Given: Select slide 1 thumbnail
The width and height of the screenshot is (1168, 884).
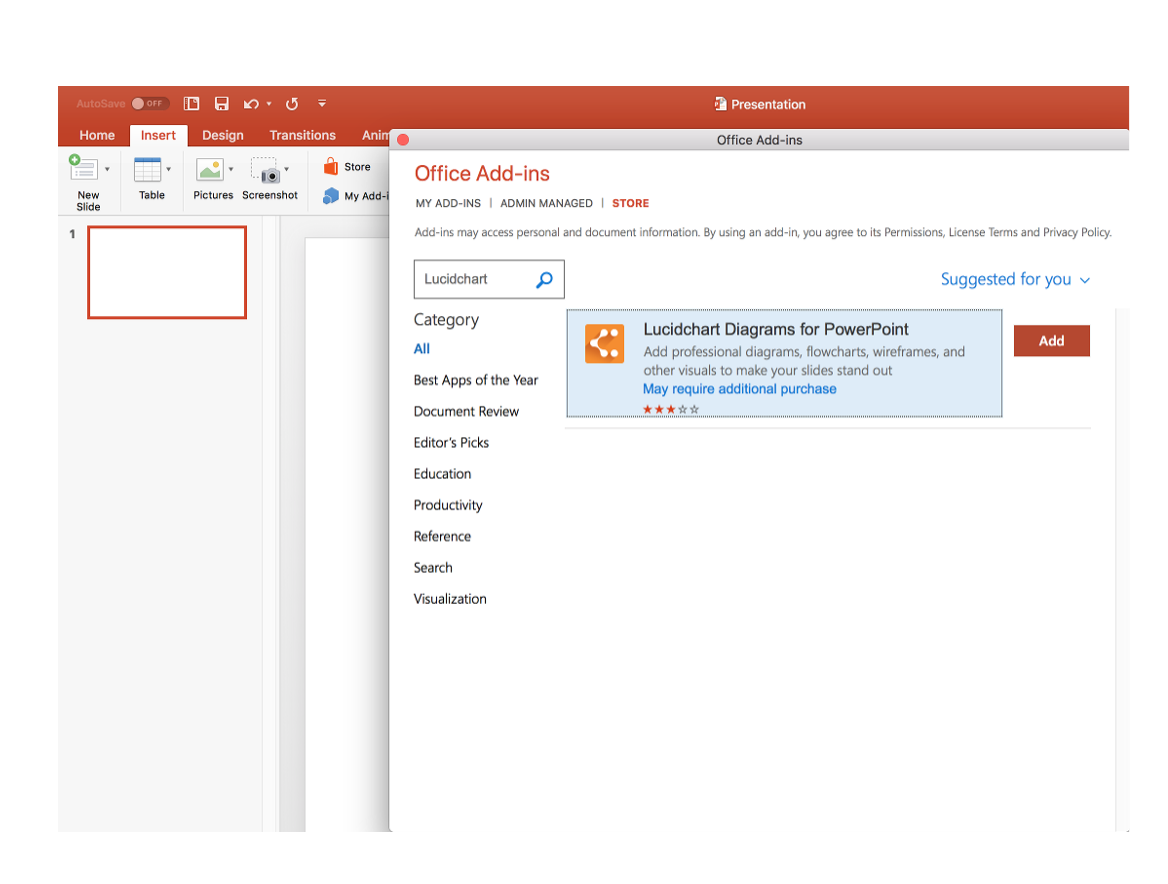Looking at the screenshot, I should coord(167,273).
